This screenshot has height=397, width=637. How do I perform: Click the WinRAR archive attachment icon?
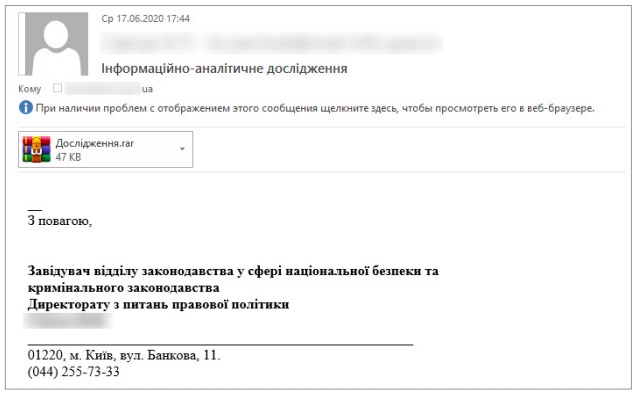[37, 150]
